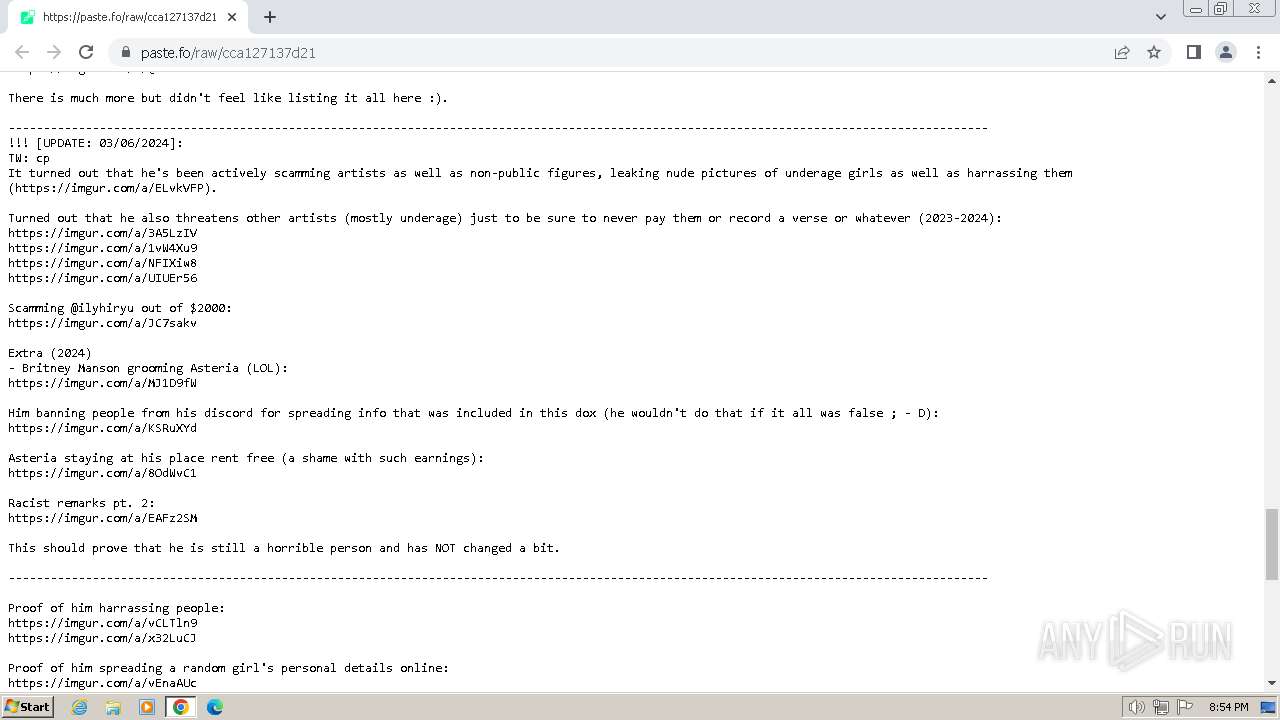Click the imgur.com/a/MJ1D9fW line
Screen dimensions: 1280x720
103,383
